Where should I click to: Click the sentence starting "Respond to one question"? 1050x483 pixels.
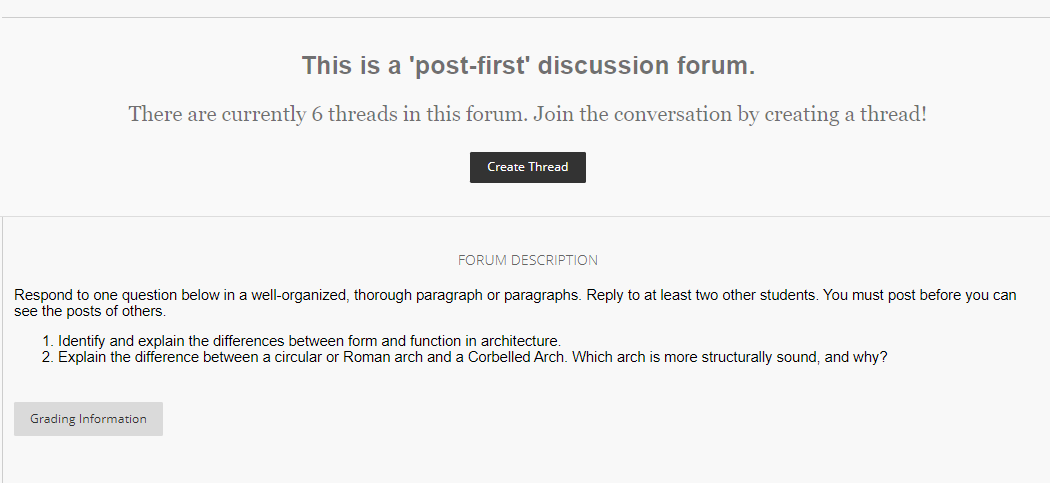click(x=297, y=295)
